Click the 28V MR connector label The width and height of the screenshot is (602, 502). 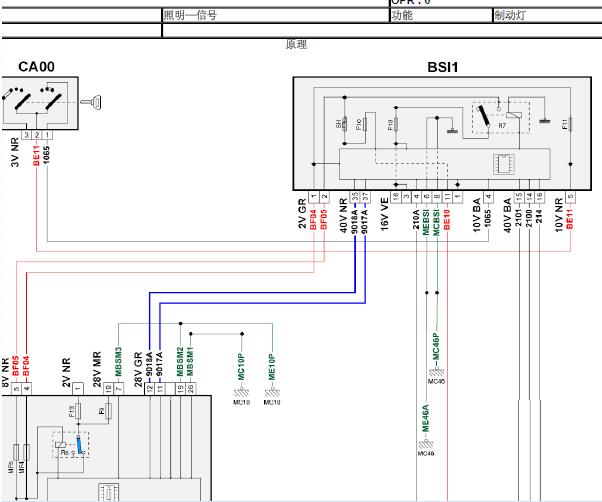[97, 369]
